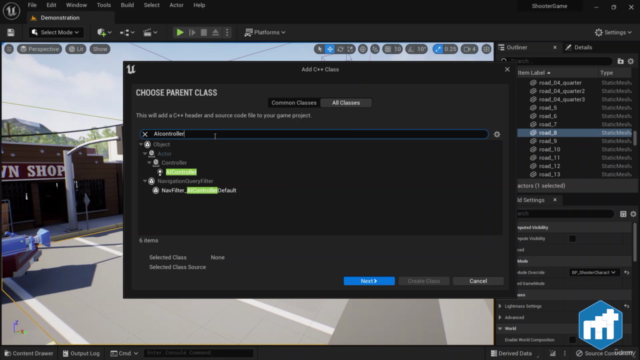Image resolution: width=640 pixels, height=360 pixels.
Task: Collapse the Actor tree node
Action: pyautogui.click(x=145, y=154)
